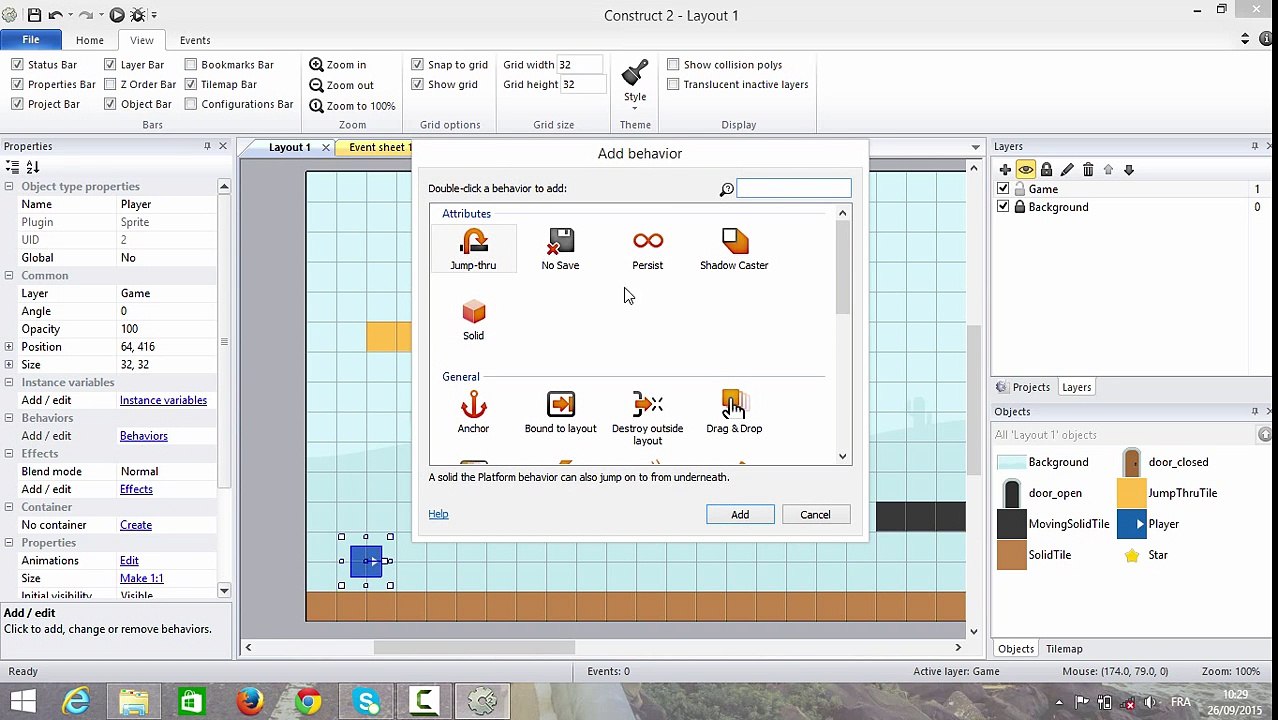Click the Run layout play icon
The image size is (1278, 720).
(117, 15)
